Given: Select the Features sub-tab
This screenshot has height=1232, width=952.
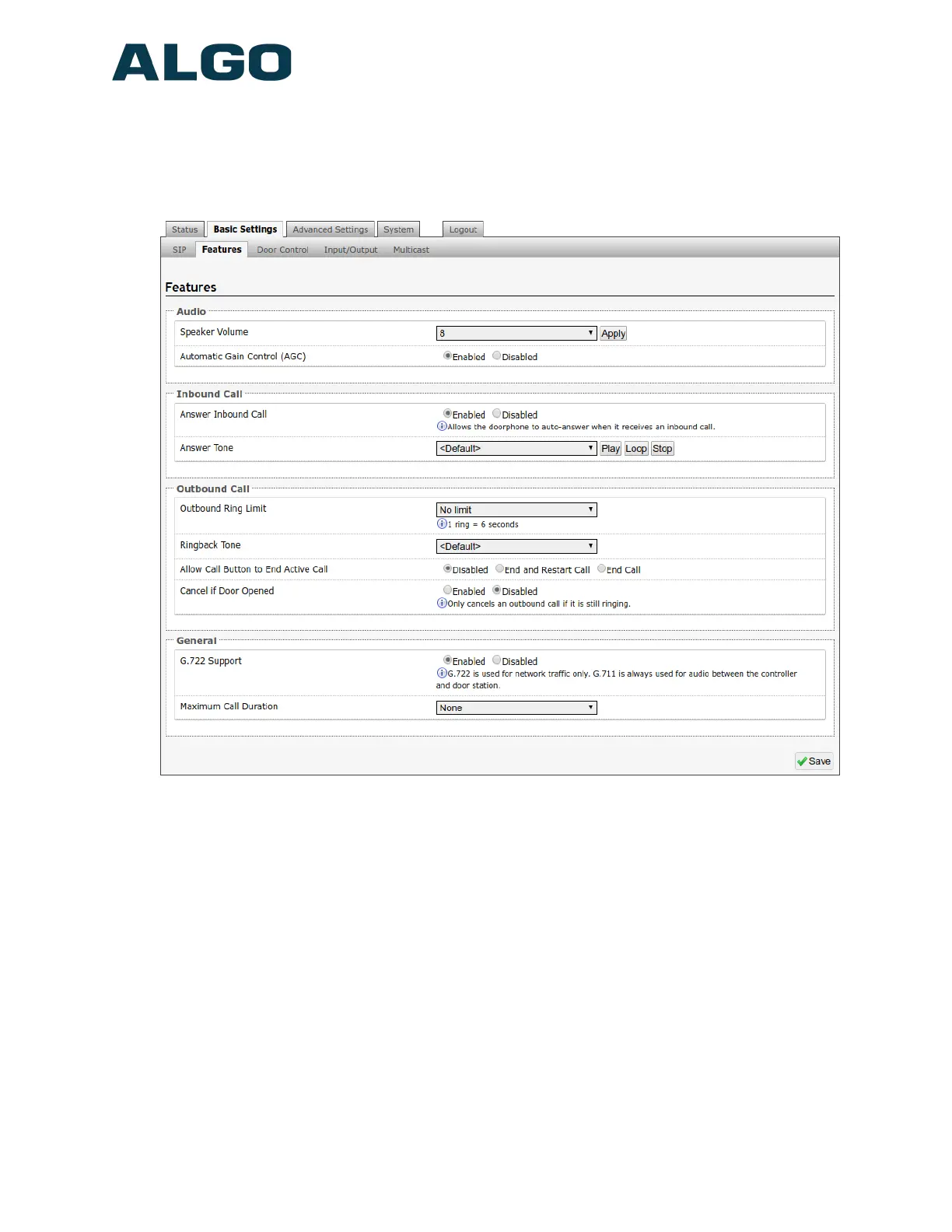Looking at the screenshot, I should pos(222,250).
